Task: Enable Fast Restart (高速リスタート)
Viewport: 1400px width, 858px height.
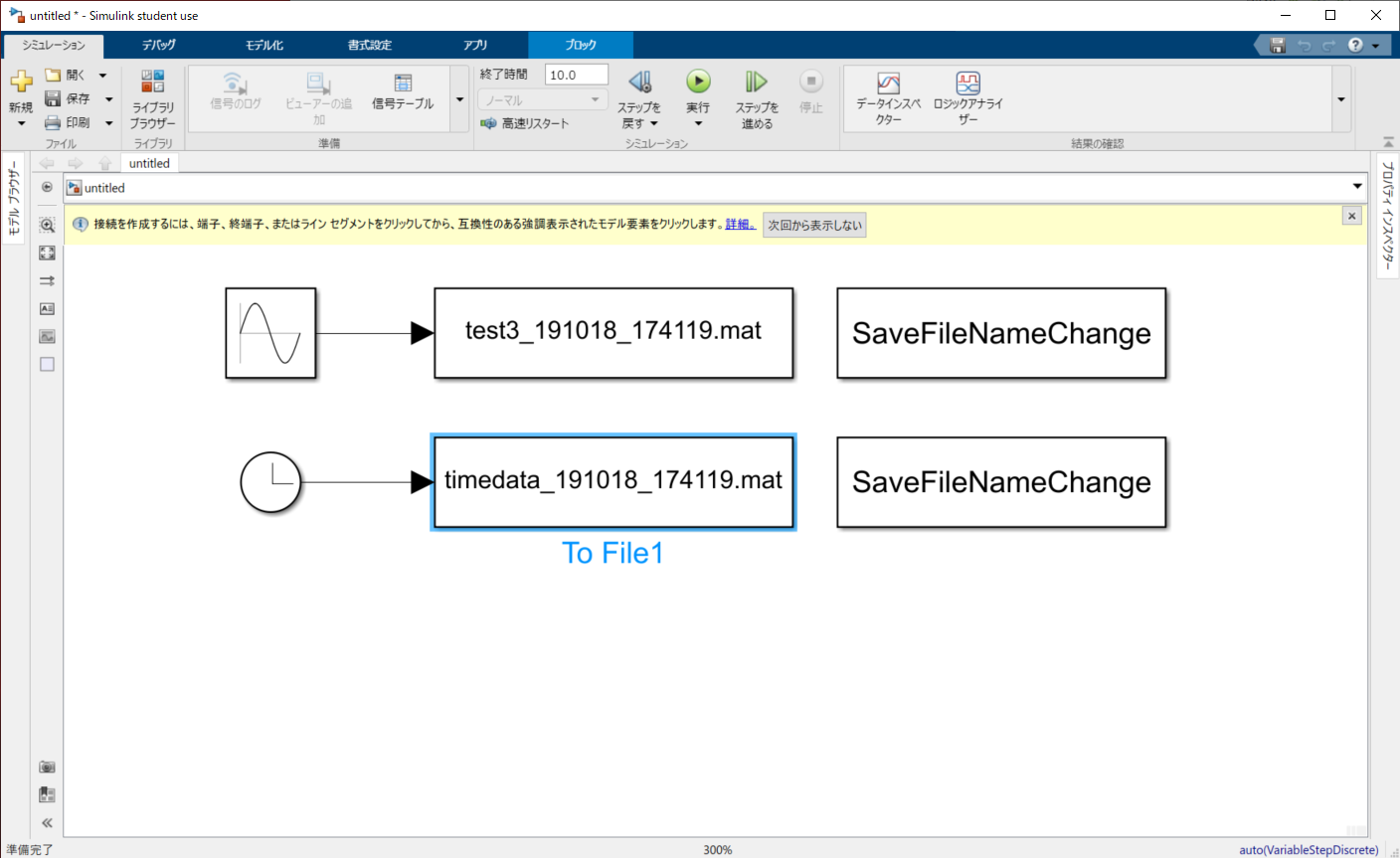Action: (525, 123)
